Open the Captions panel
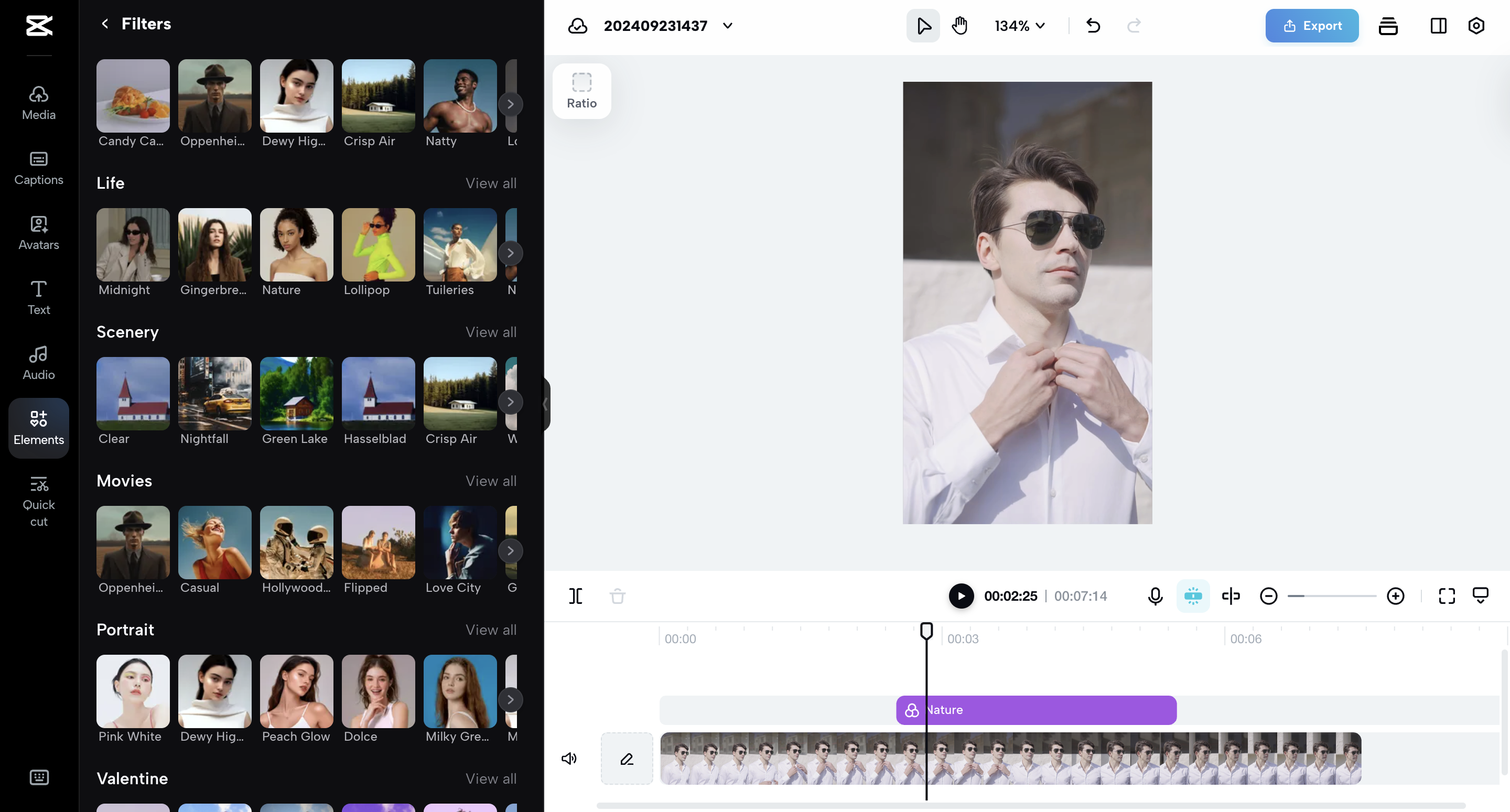The image size is (1510, 812). (38, 168)
